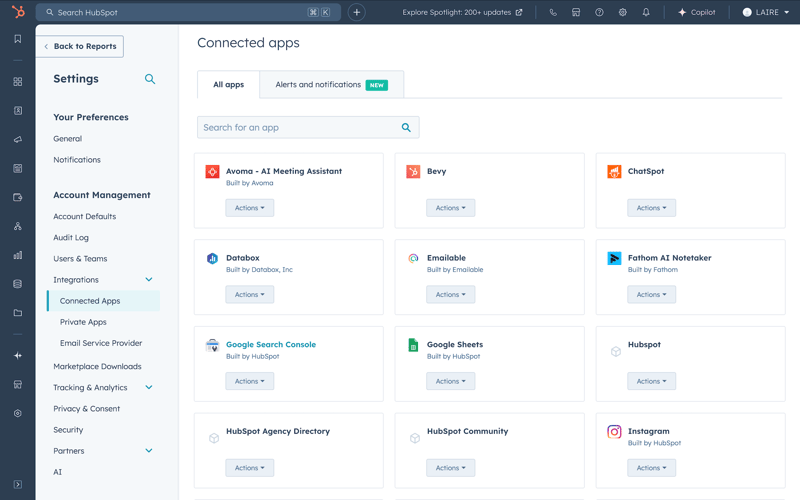Open Actions dropdown for Fathom AI Notetaker
The width and height of the screenshot is (800, 500).
coord(652,294)
